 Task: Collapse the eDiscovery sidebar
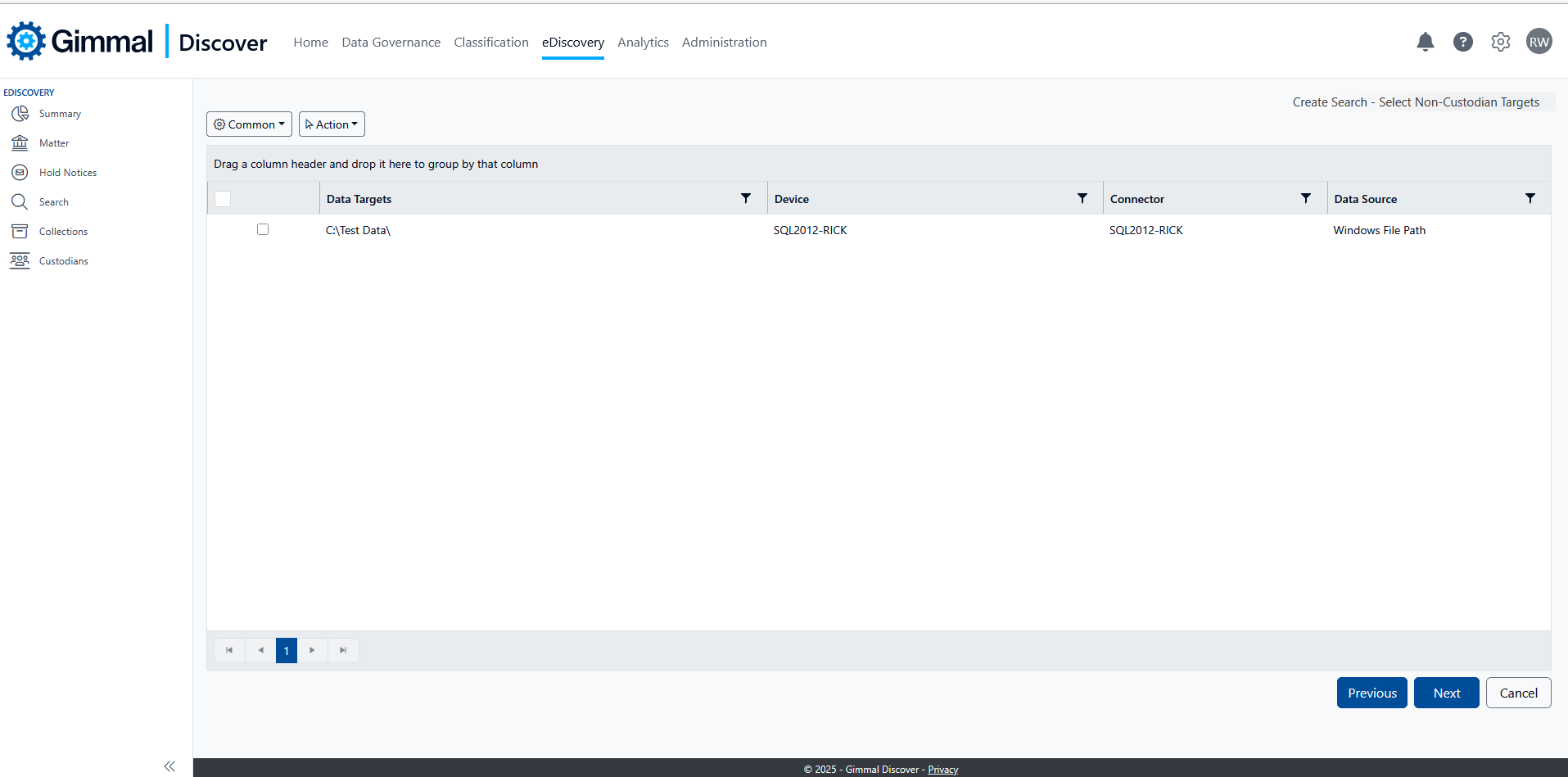tap(169, 766)
